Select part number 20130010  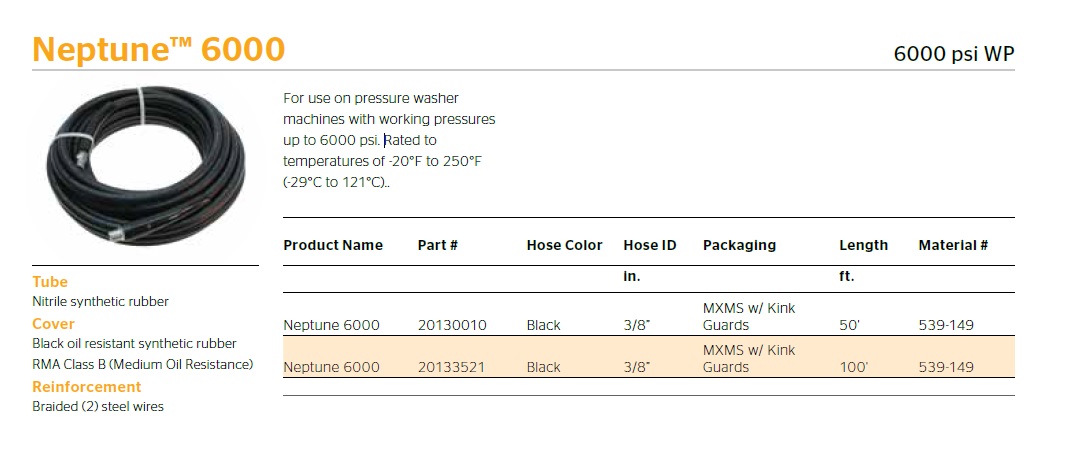tap(451, 325)
